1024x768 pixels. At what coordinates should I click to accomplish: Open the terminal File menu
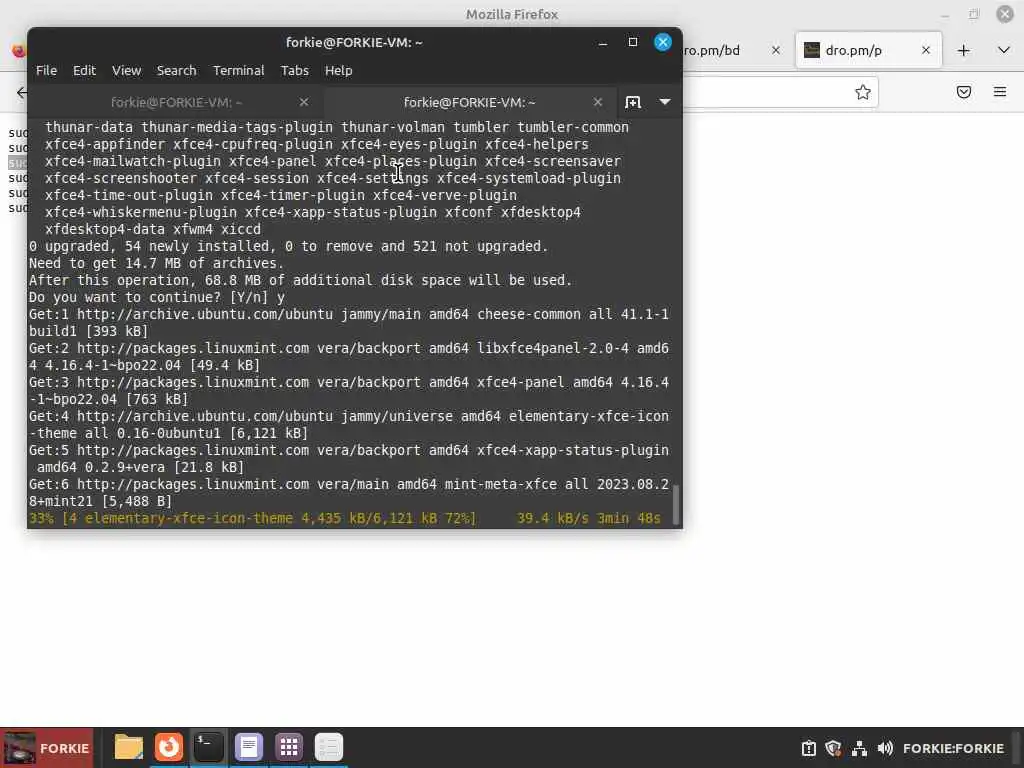click(x=46, y=71)
